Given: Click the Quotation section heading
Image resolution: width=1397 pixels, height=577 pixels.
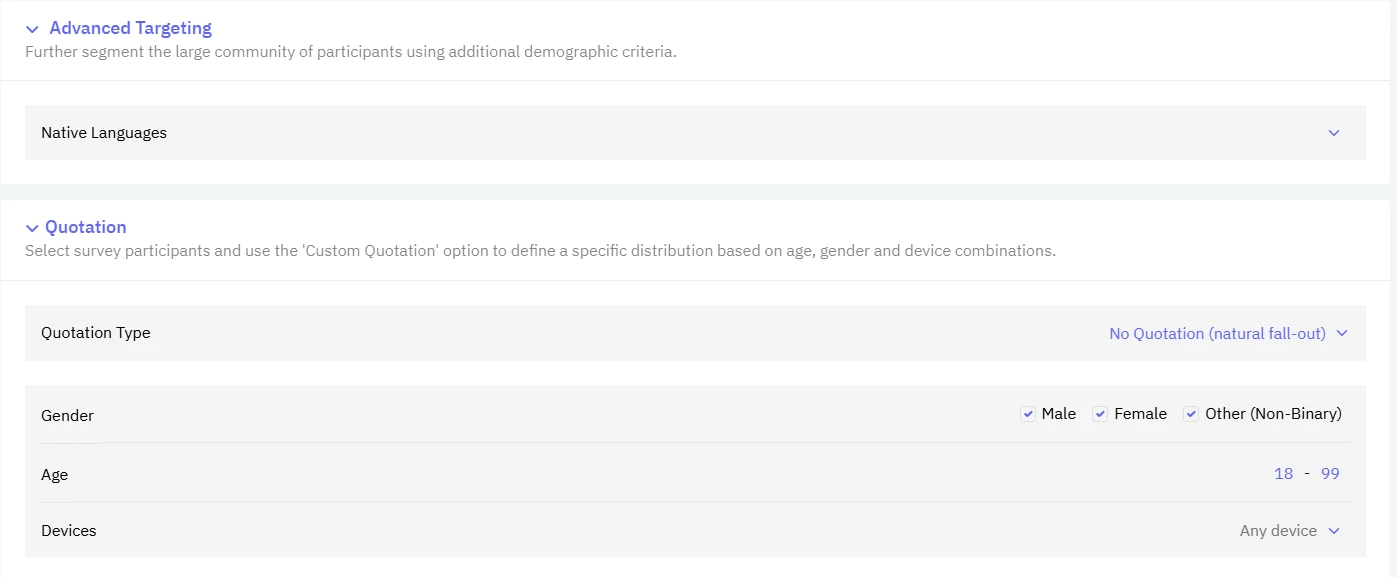Looking at the screenshot, I should pos(86,227).
